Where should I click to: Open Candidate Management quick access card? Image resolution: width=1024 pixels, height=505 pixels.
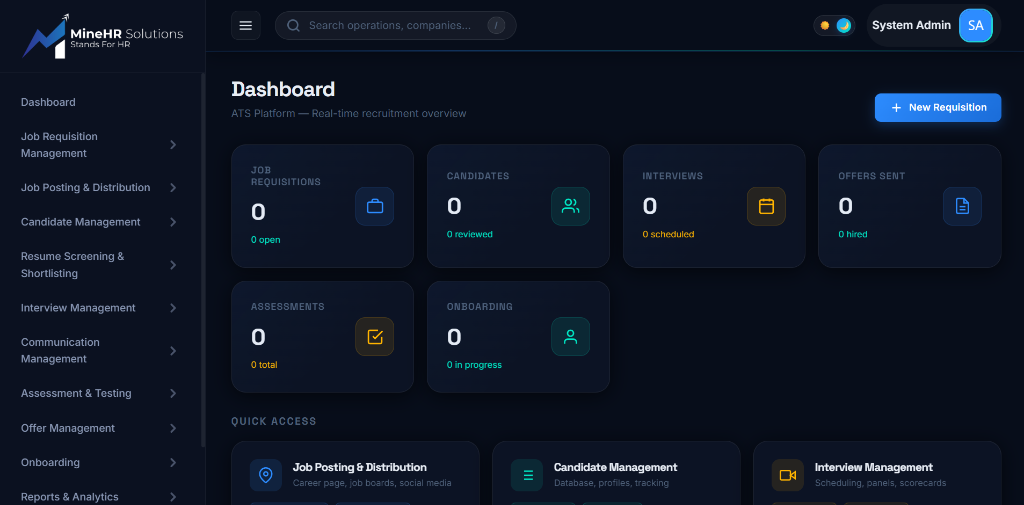(616, 473)
